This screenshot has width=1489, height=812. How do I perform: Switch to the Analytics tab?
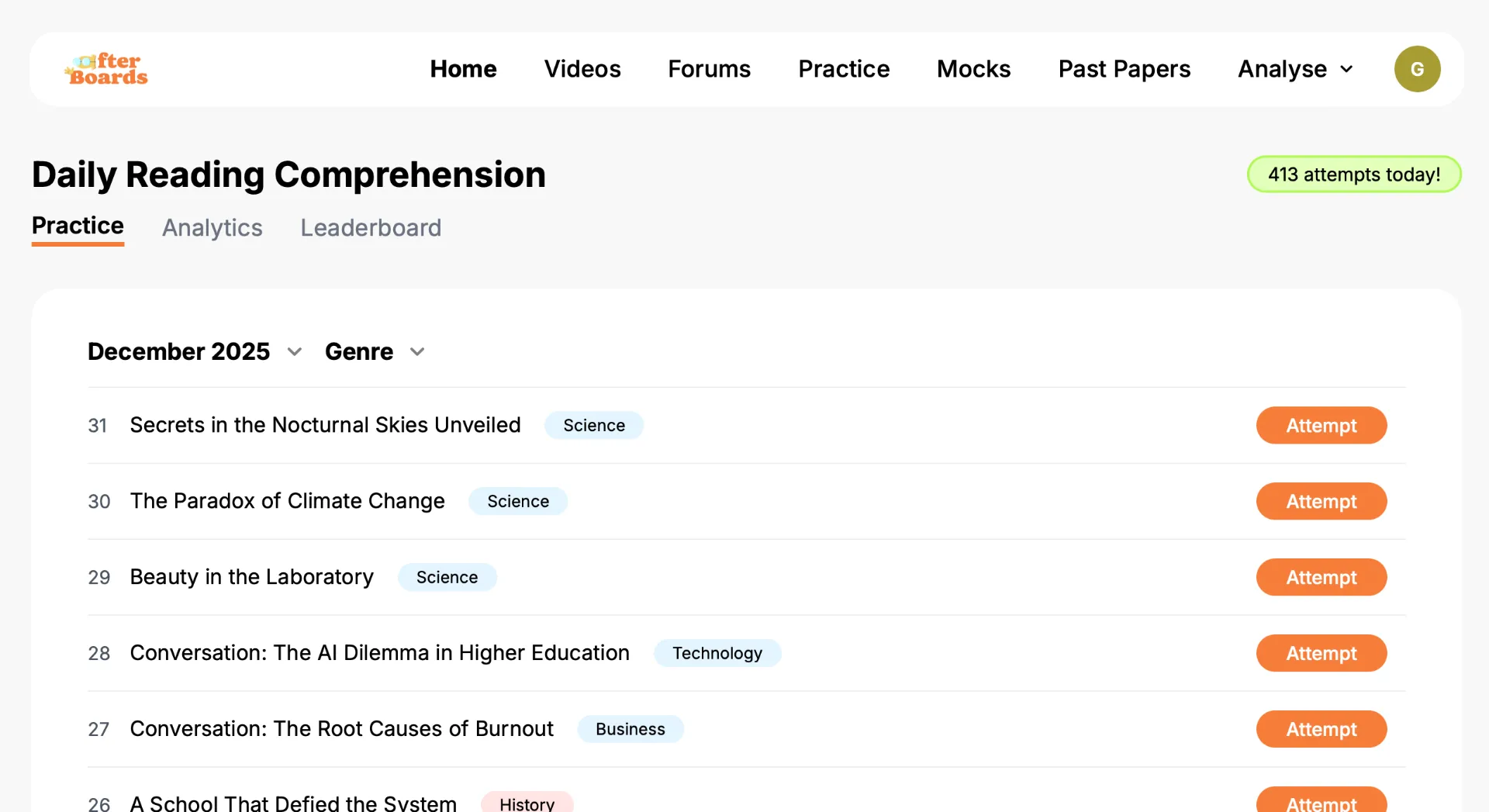[x=212, y=227]
